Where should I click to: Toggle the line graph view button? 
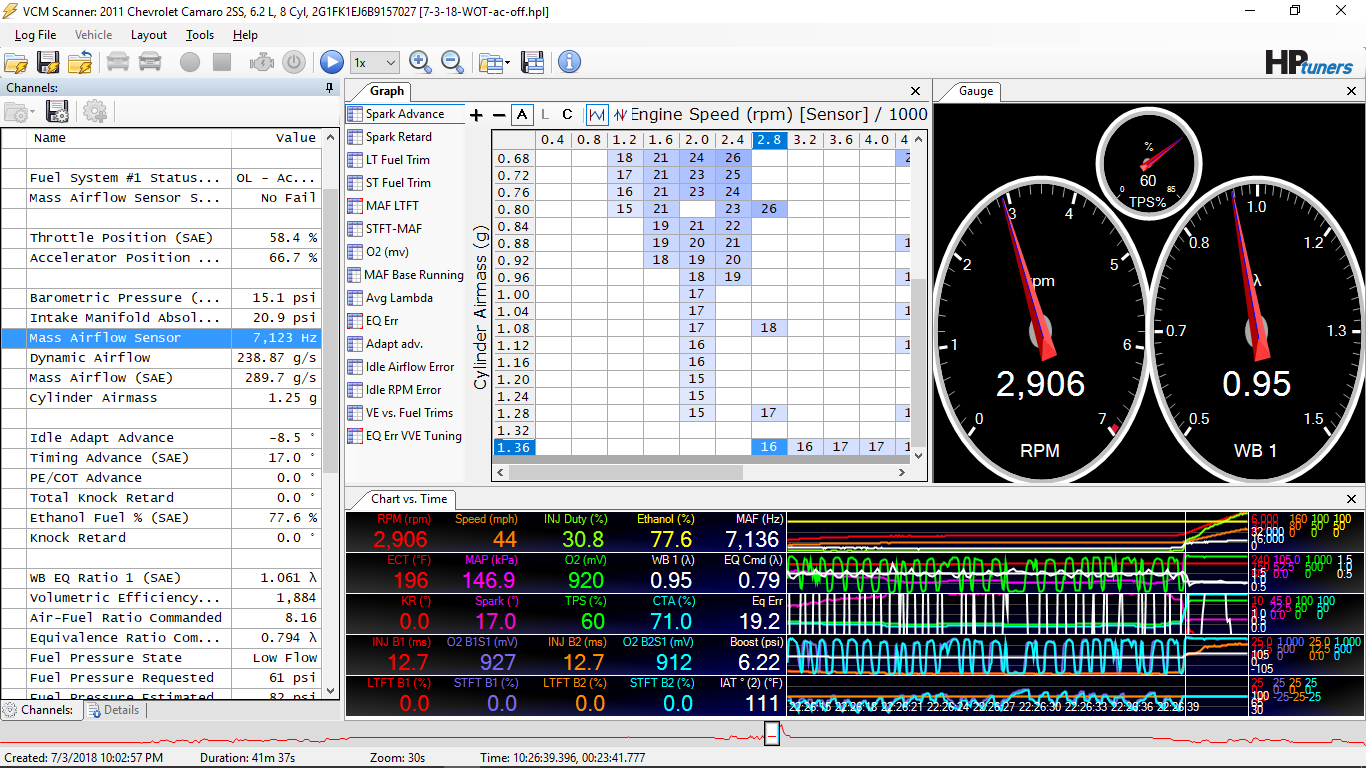pos(597,115)
